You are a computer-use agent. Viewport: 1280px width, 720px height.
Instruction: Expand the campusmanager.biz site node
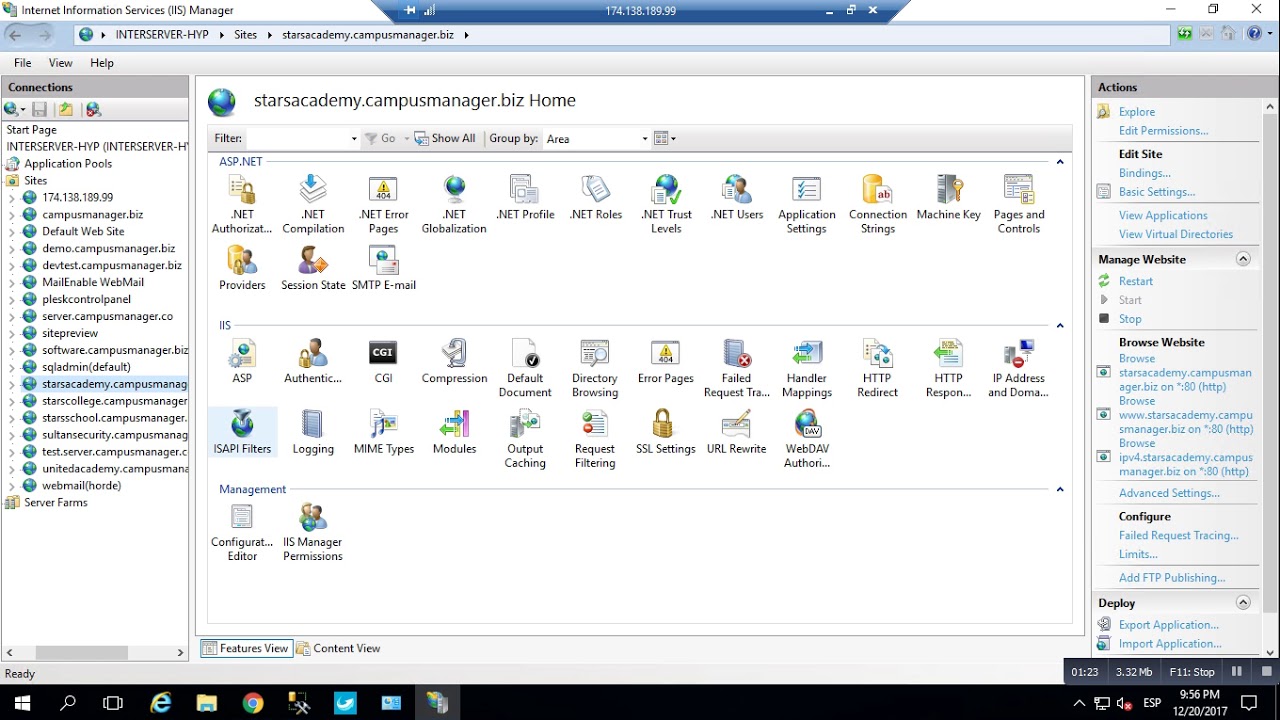(x=12, y=214)
